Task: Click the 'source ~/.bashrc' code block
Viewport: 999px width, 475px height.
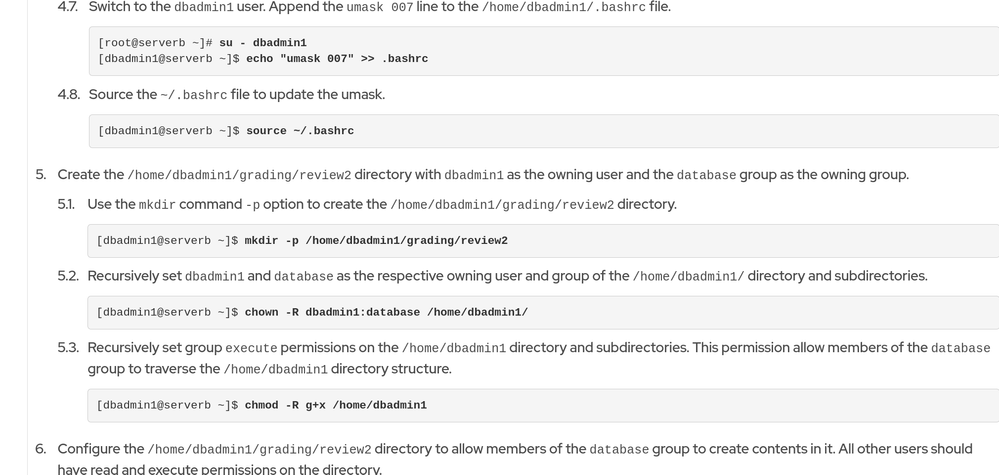Action: [x=299, y=131]
